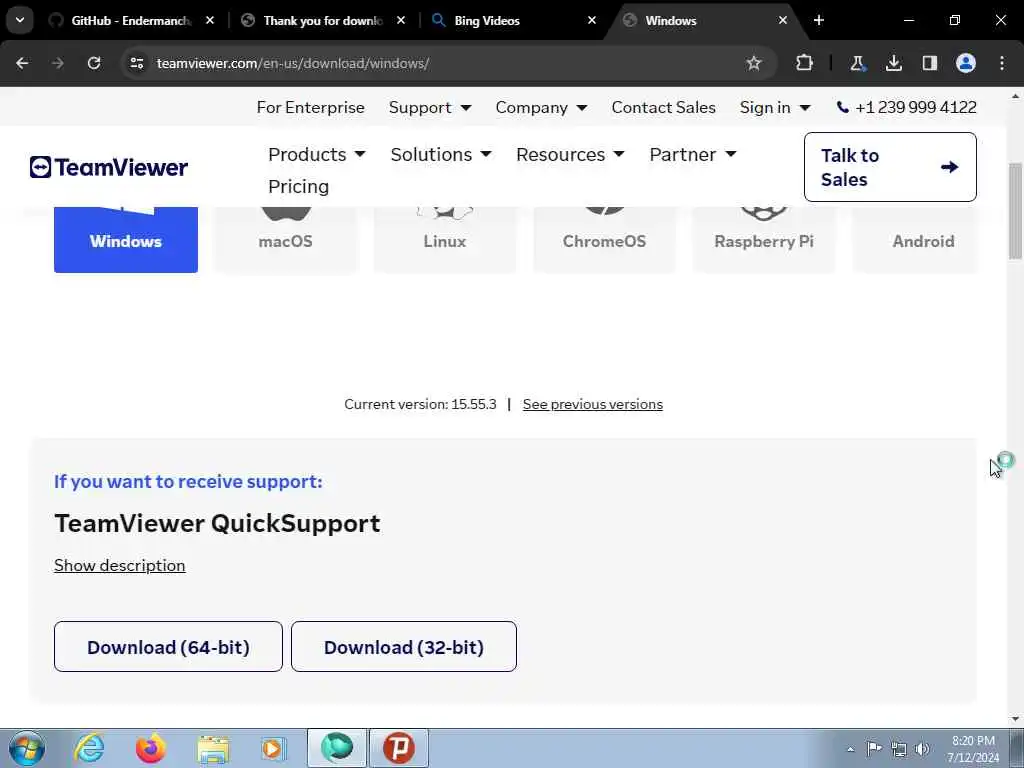Viewport: 1024px width, 768px height.
Task: Select the ChromeOS platform tile
Action: click(x=604, y=239)
